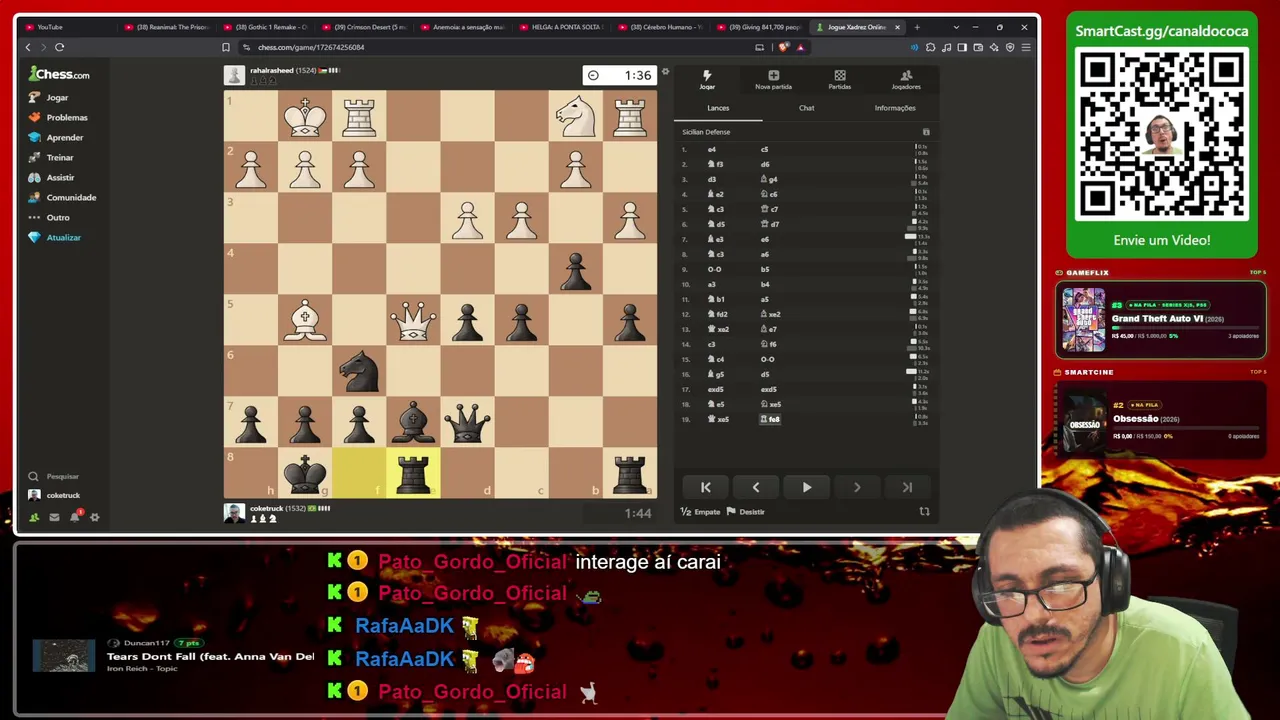Open the browser extensions puzzle icon

point(930,47)
